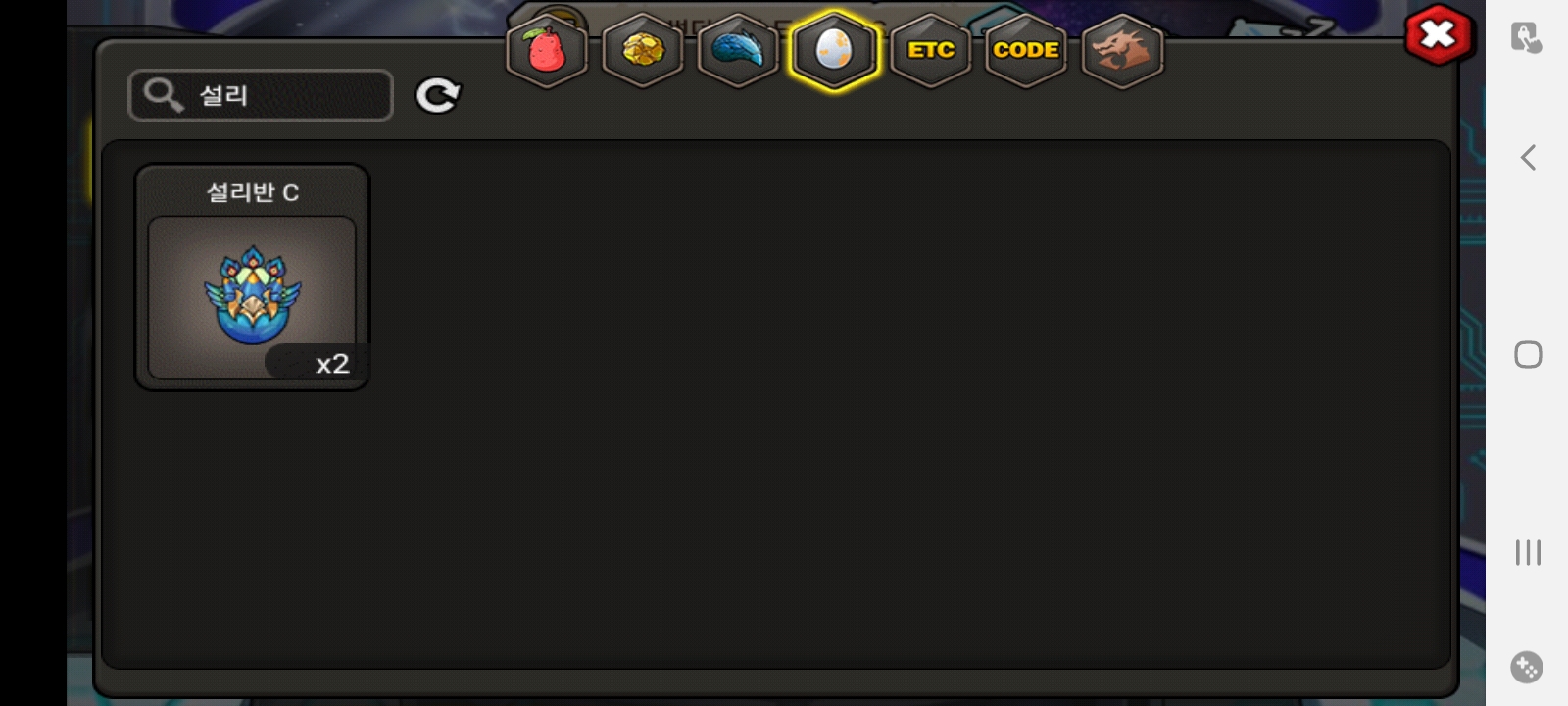The width and height of the screenshot is (1568, 706).
Task: Open the game tools controller icon
Action: tap(1527, 668)
